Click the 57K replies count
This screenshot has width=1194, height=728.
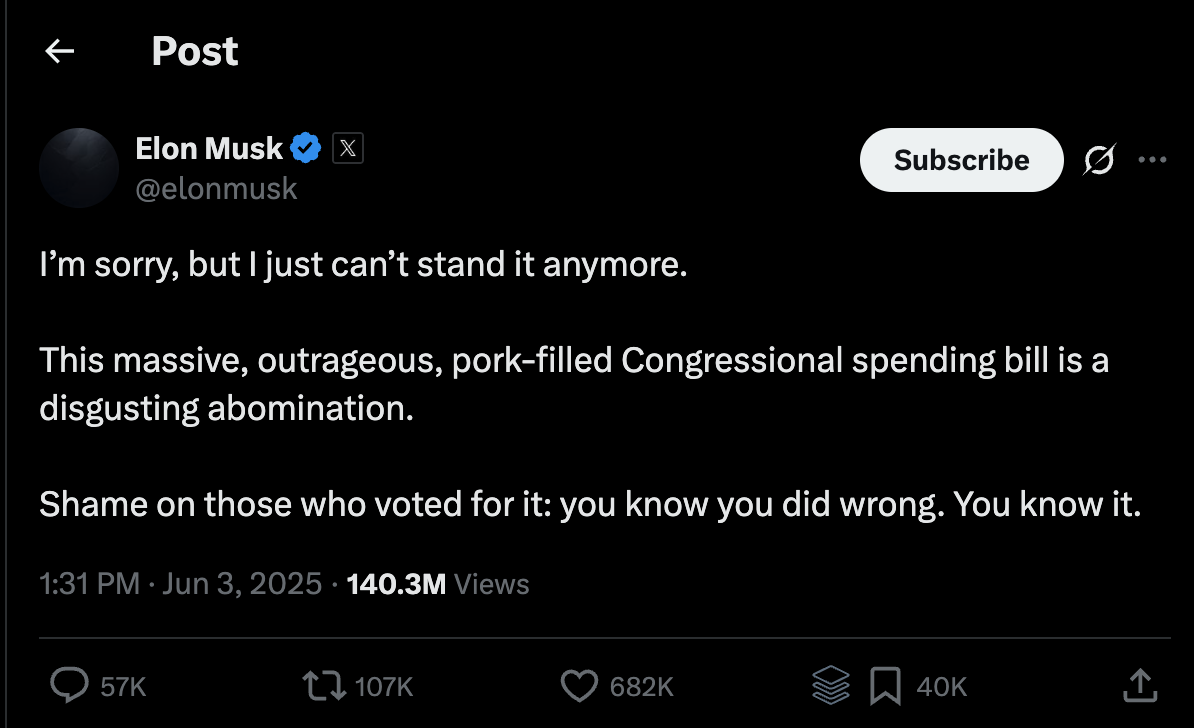(123, 687)
